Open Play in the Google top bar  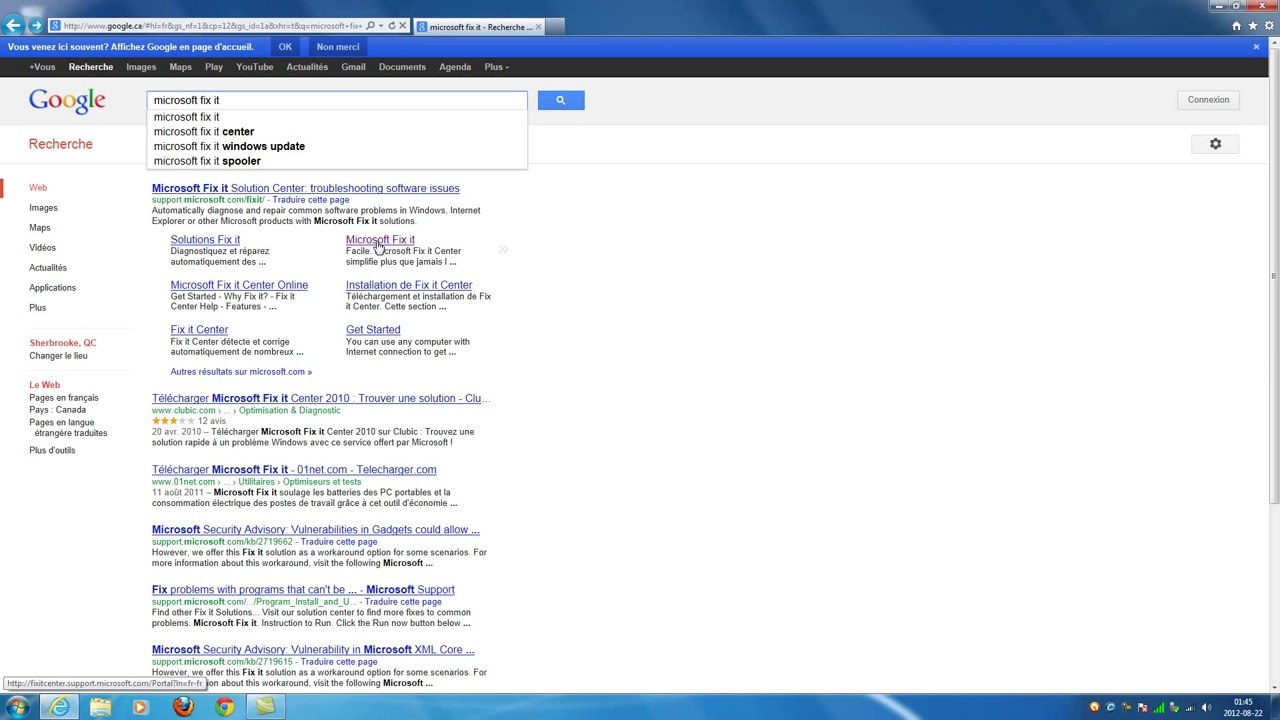214,67
